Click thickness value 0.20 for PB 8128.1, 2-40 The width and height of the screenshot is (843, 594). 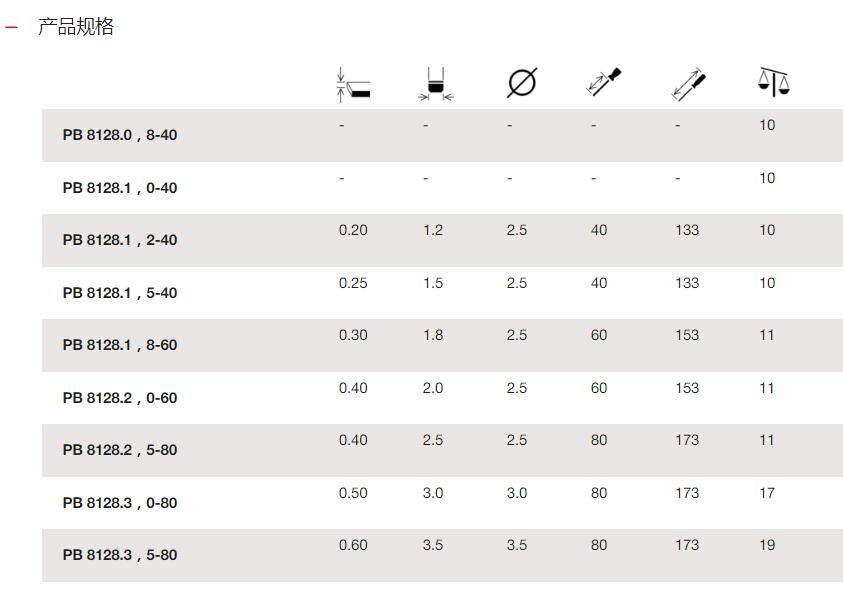point(353,230)
